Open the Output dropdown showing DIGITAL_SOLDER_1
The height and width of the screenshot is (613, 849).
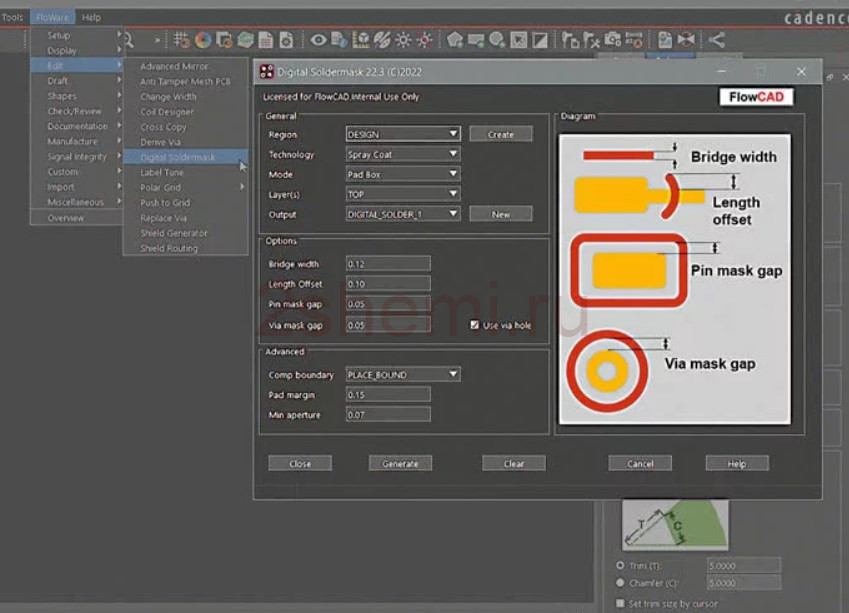[403, 214]
